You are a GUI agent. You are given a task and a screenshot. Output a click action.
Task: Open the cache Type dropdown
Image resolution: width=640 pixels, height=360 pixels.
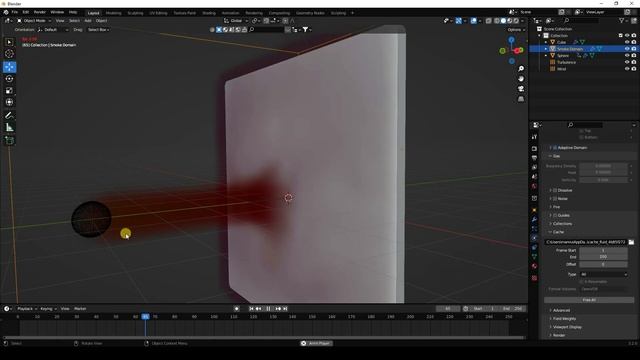pyautogui.click(x=603, y=274)
